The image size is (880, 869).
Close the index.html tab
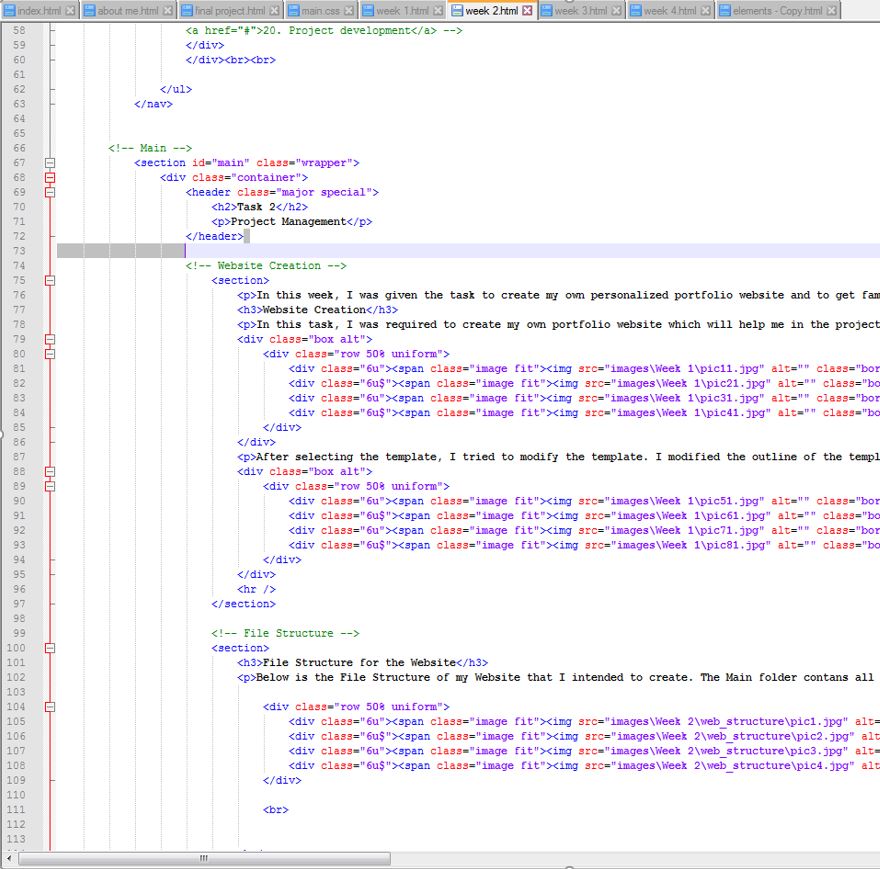[70, 11]
